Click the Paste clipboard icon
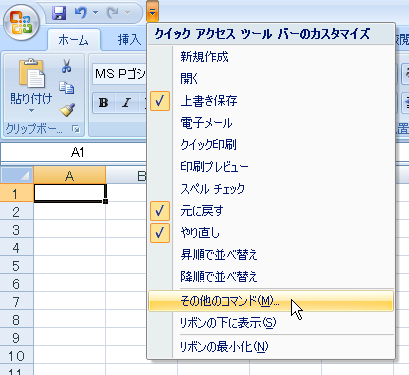This screenshot has height=375, width=409. (x=31, y=74)
